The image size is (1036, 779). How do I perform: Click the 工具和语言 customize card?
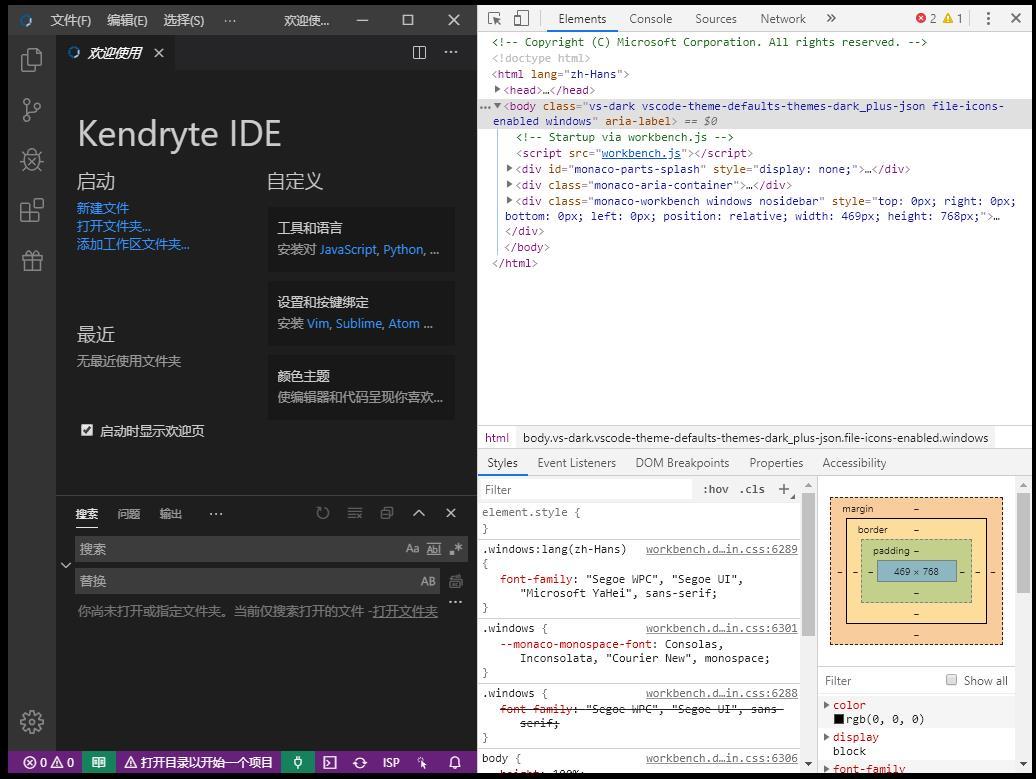(x=361, y=239)
